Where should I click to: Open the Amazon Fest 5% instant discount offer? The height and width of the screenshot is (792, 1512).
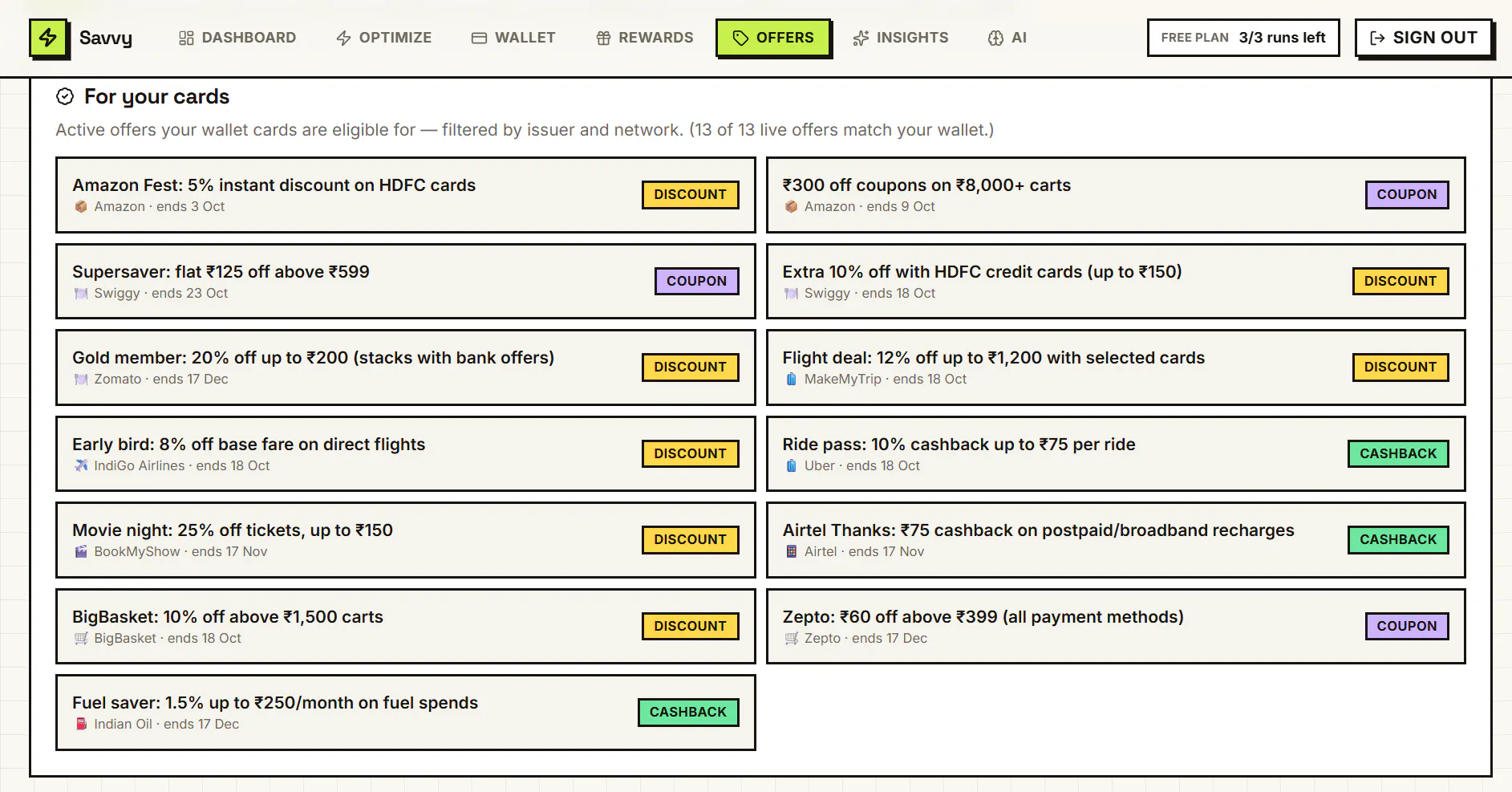tap(406, 195)
